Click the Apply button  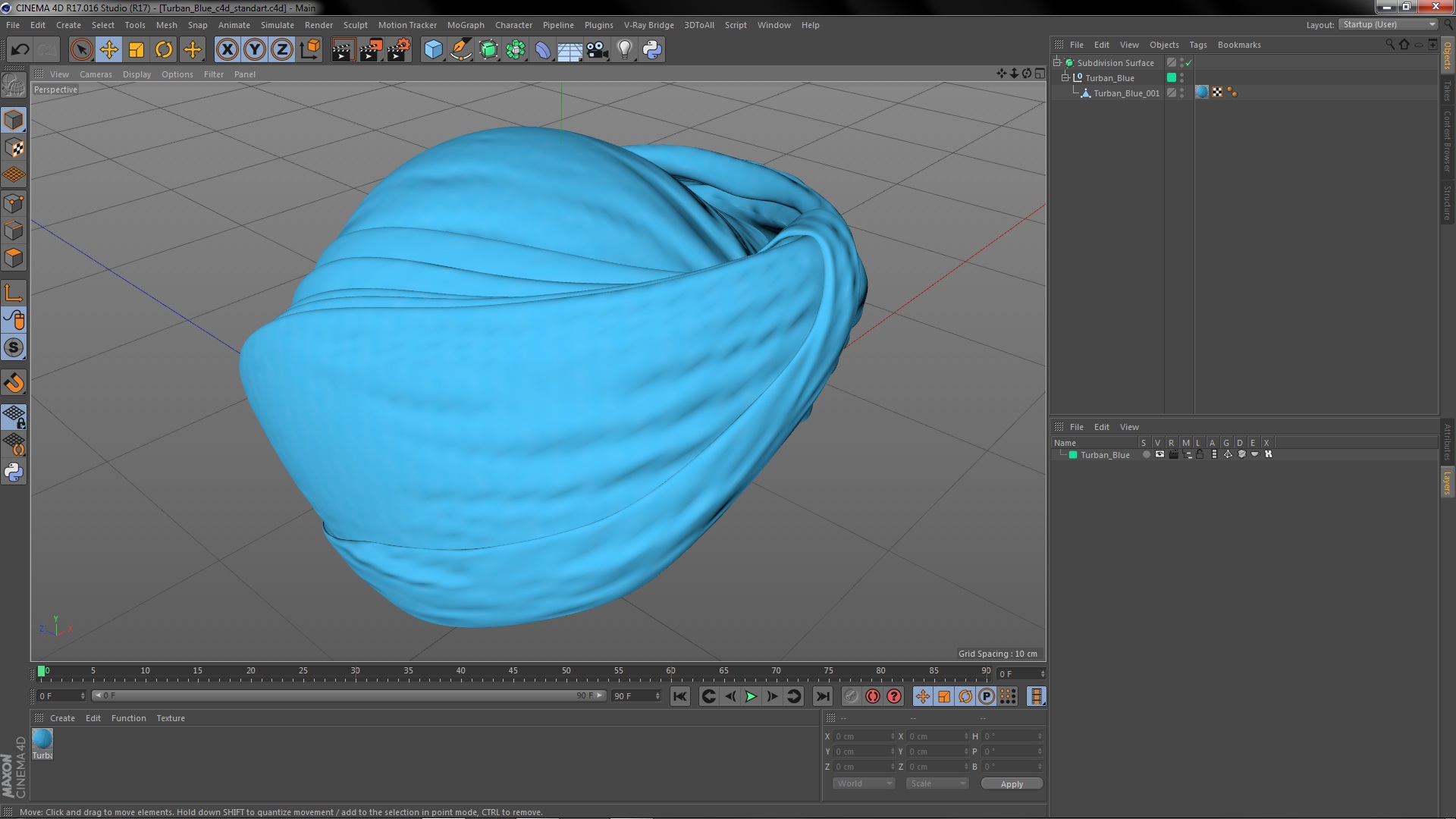[1011, 784]
